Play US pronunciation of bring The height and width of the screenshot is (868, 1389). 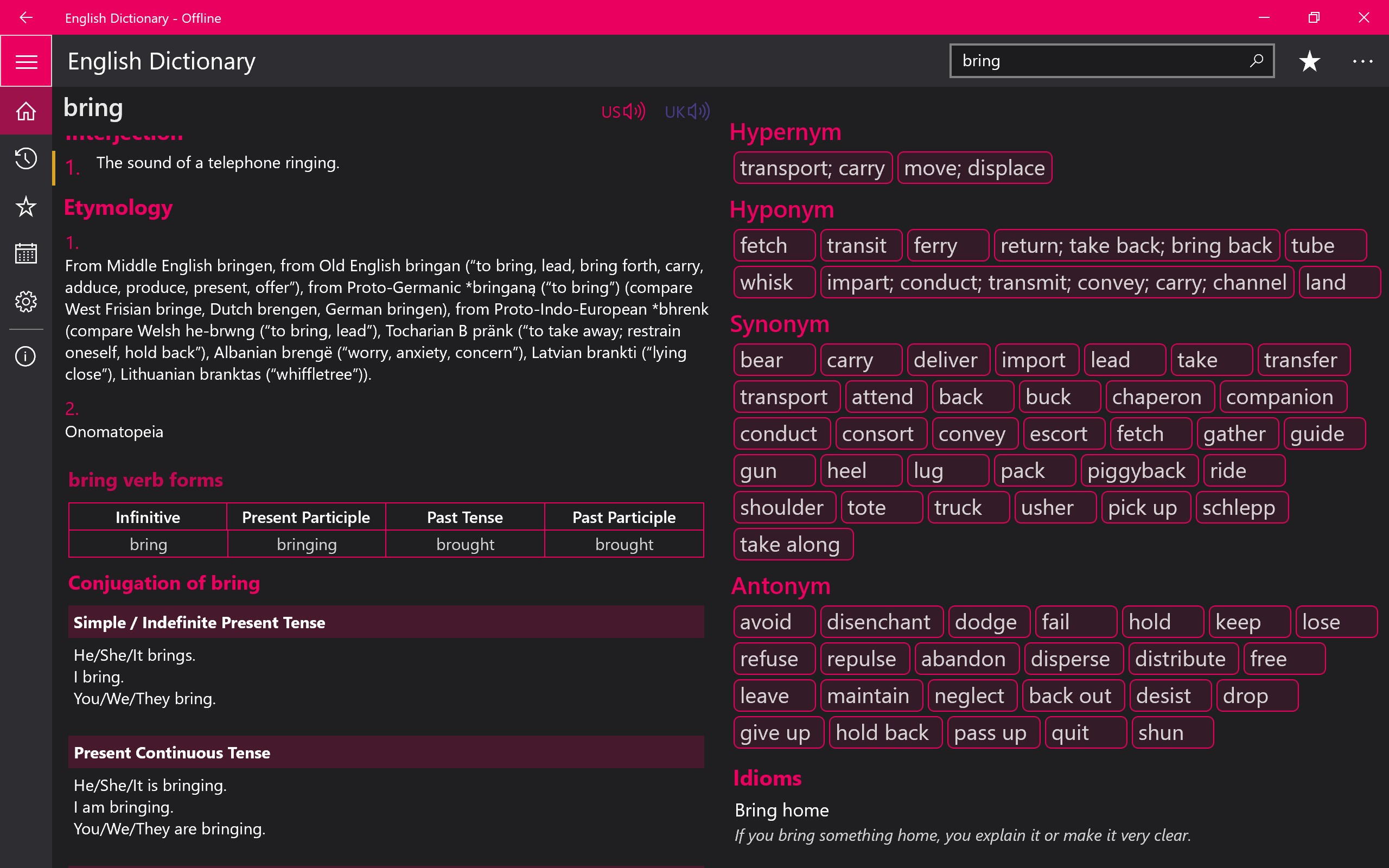pos(623,111)
